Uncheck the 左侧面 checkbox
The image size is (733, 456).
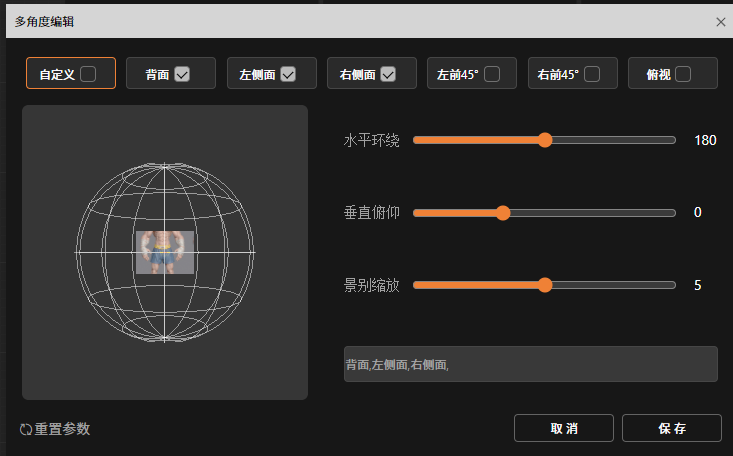tap(288, 74)
